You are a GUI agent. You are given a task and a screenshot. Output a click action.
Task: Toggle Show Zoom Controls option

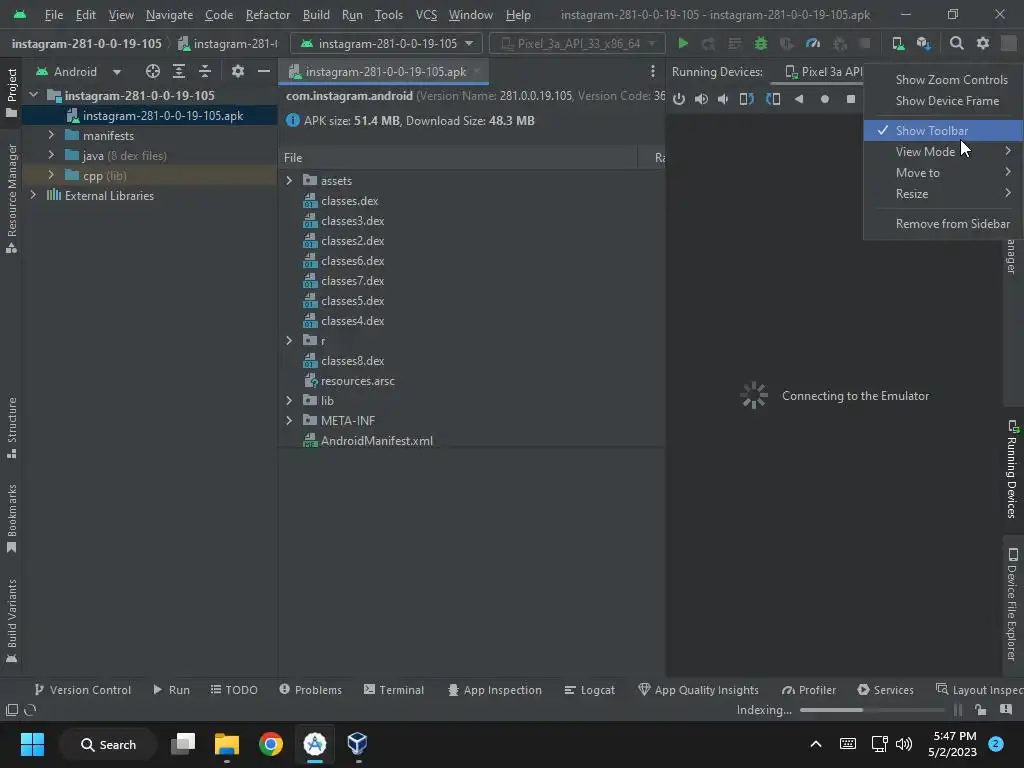tap(943, 80)
